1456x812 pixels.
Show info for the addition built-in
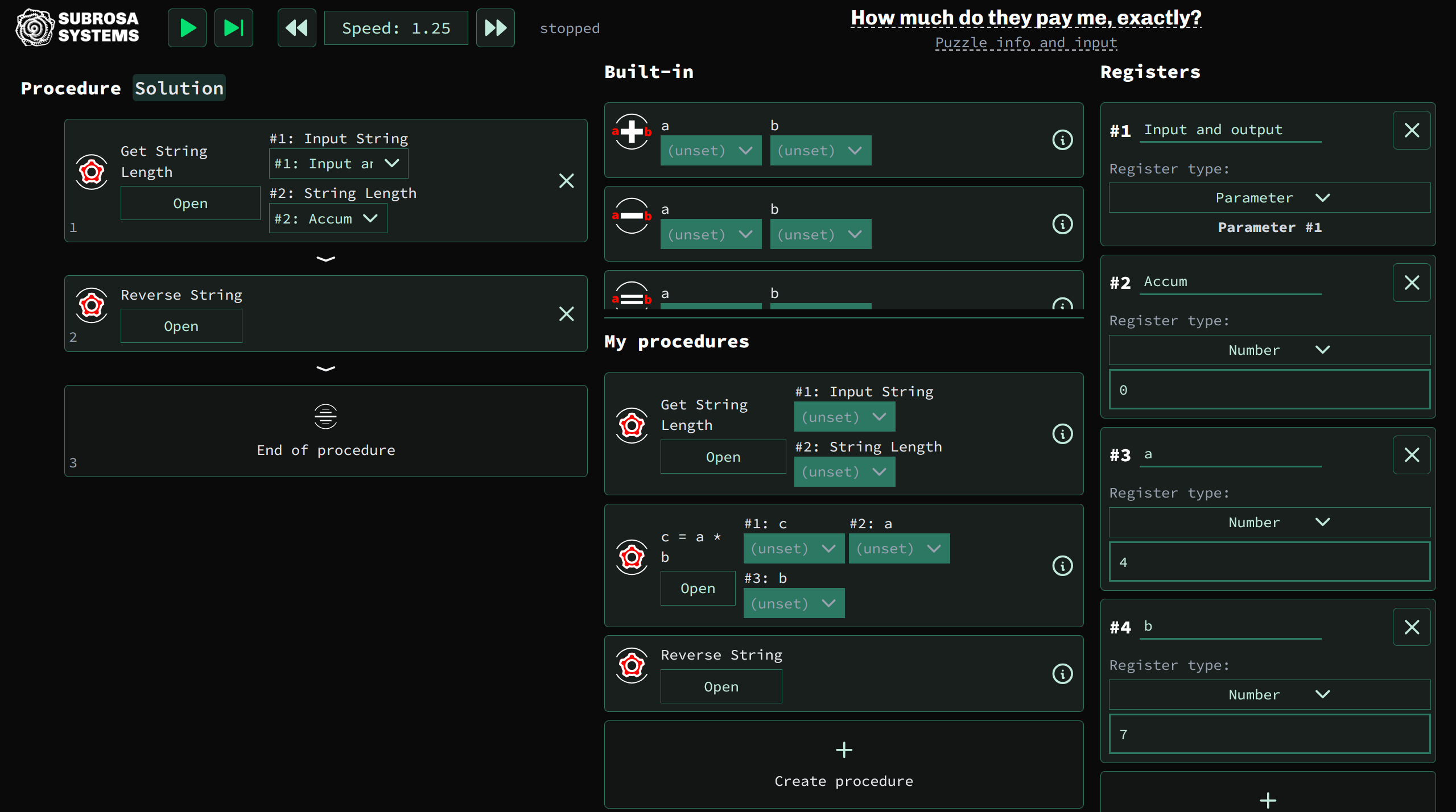coord(1062,140)
